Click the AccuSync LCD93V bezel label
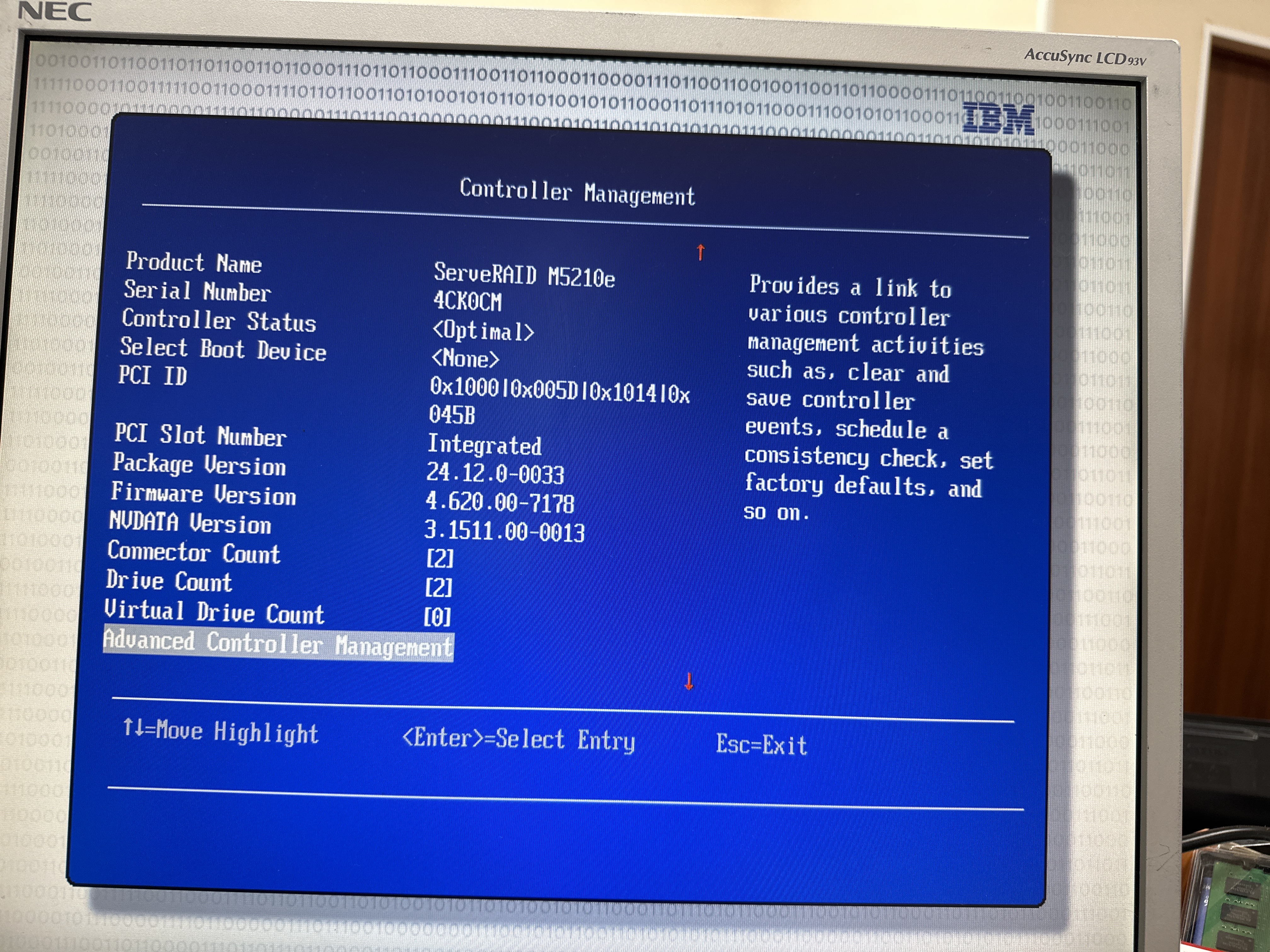 1084,57
